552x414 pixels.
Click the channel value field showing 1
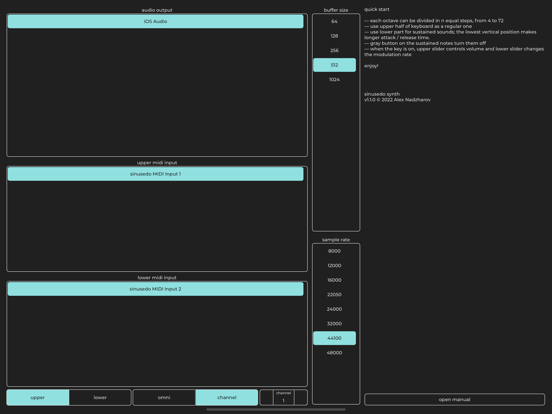click(x=284, y=398)
